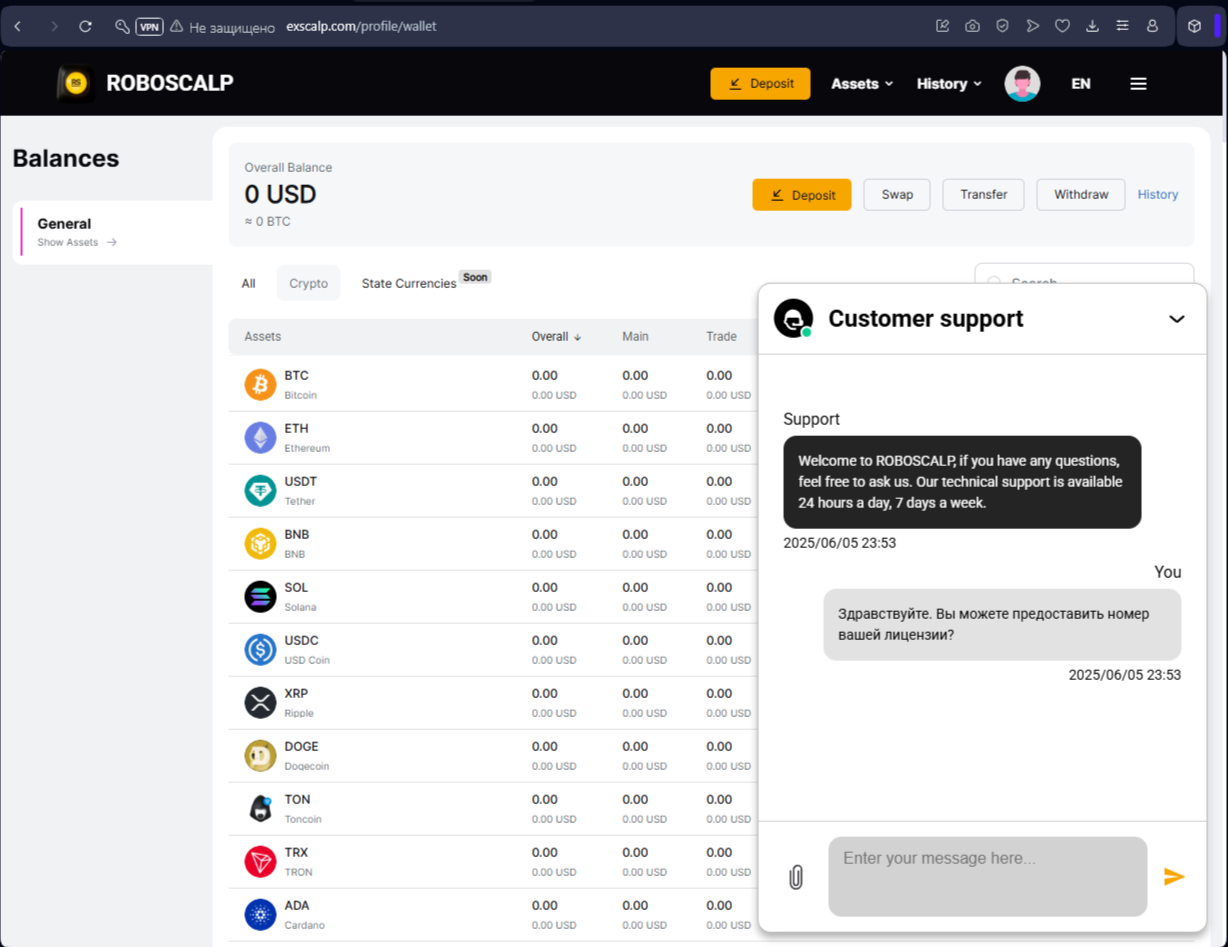Click the Deposit button in top header
Image resolution: width=1228 pixels, height=947 pixels.
760,84
